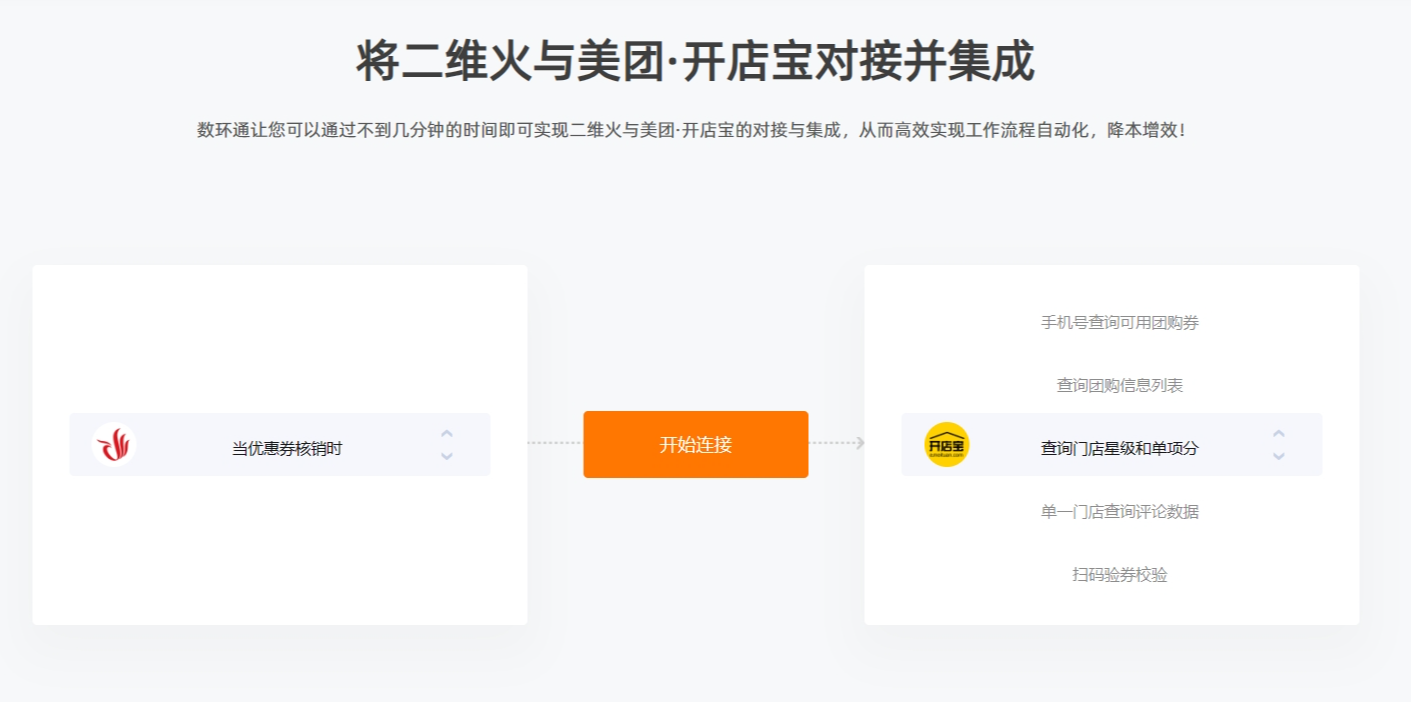Click the page heading 将二维火与美团·开店宝对接并集成

696,61
